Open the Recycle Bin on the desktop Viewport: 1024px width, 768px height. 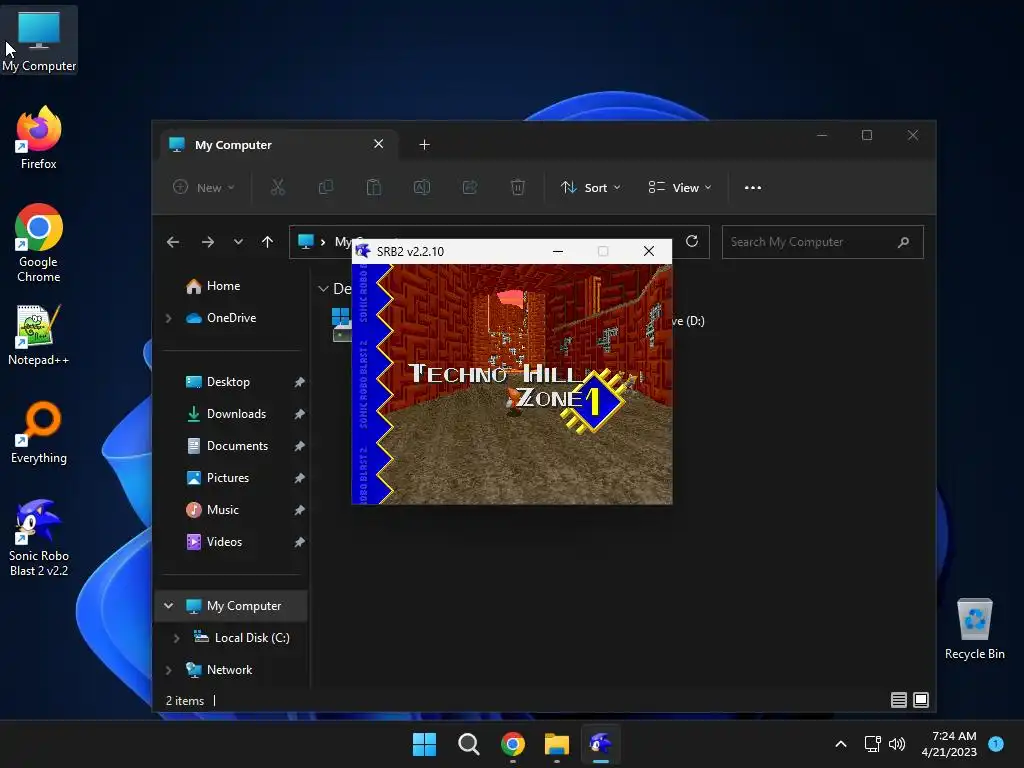[974, 628]
